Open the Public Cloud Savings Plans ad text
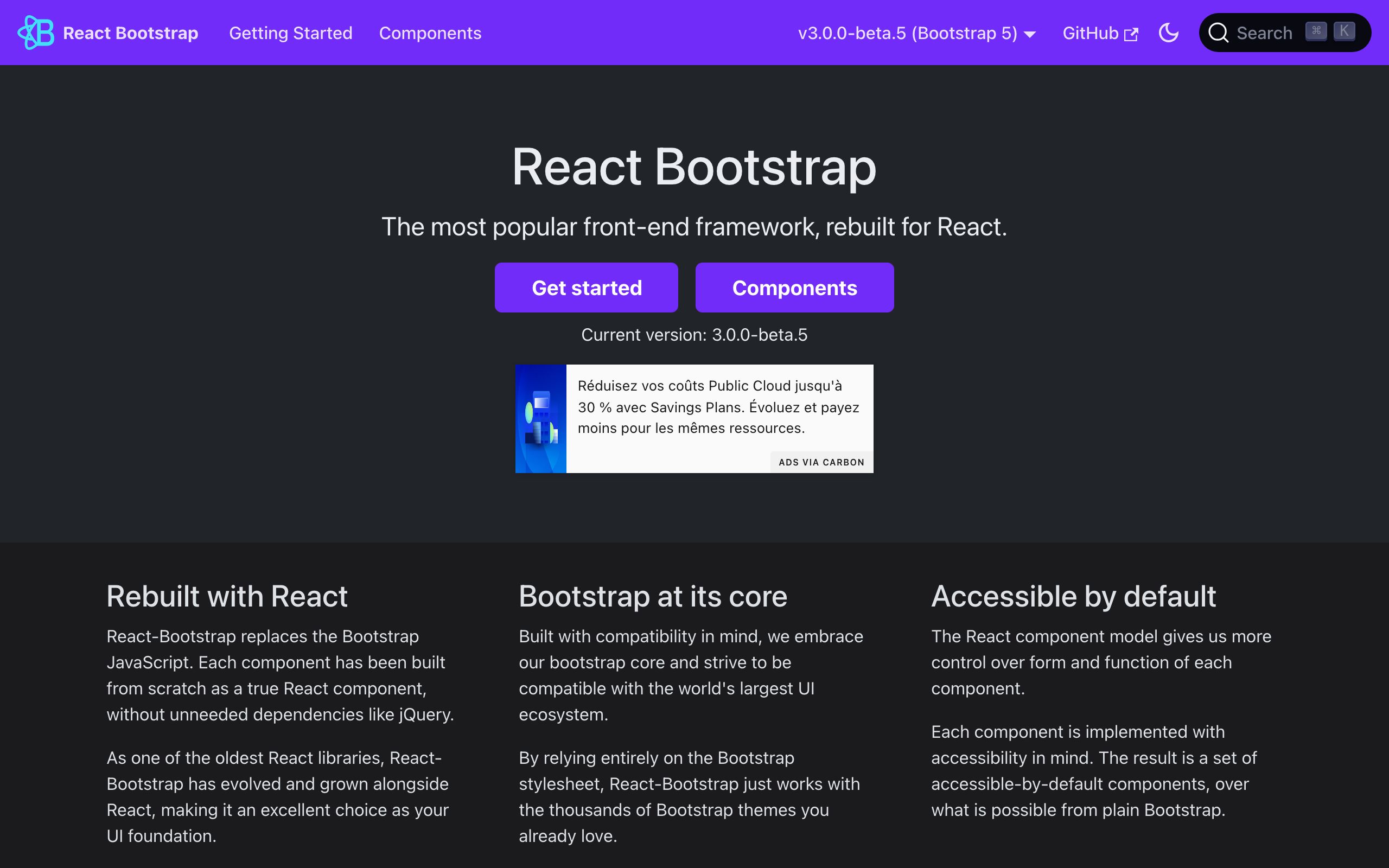 (x=718, y=407)
